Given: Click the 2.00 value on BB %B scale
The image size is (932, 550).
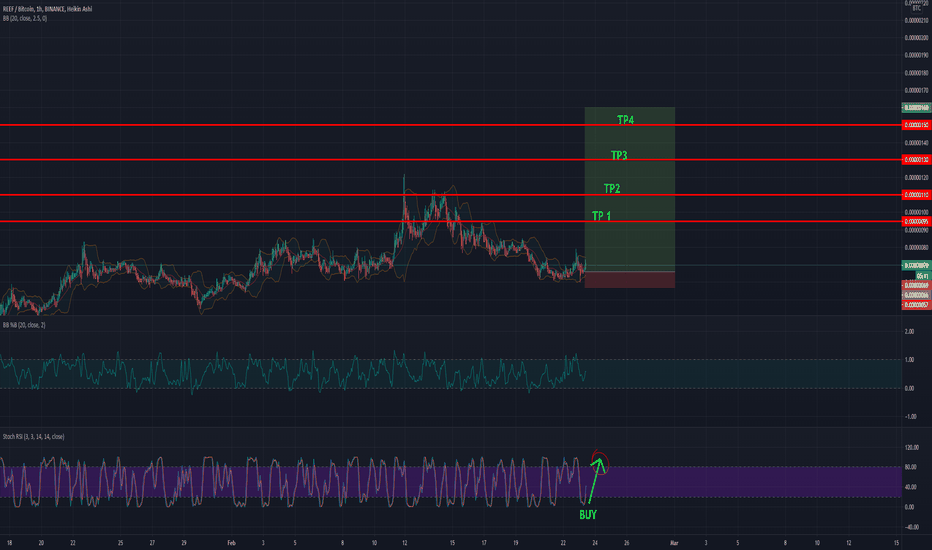Looking at the screenshot, I should (909, 331).
